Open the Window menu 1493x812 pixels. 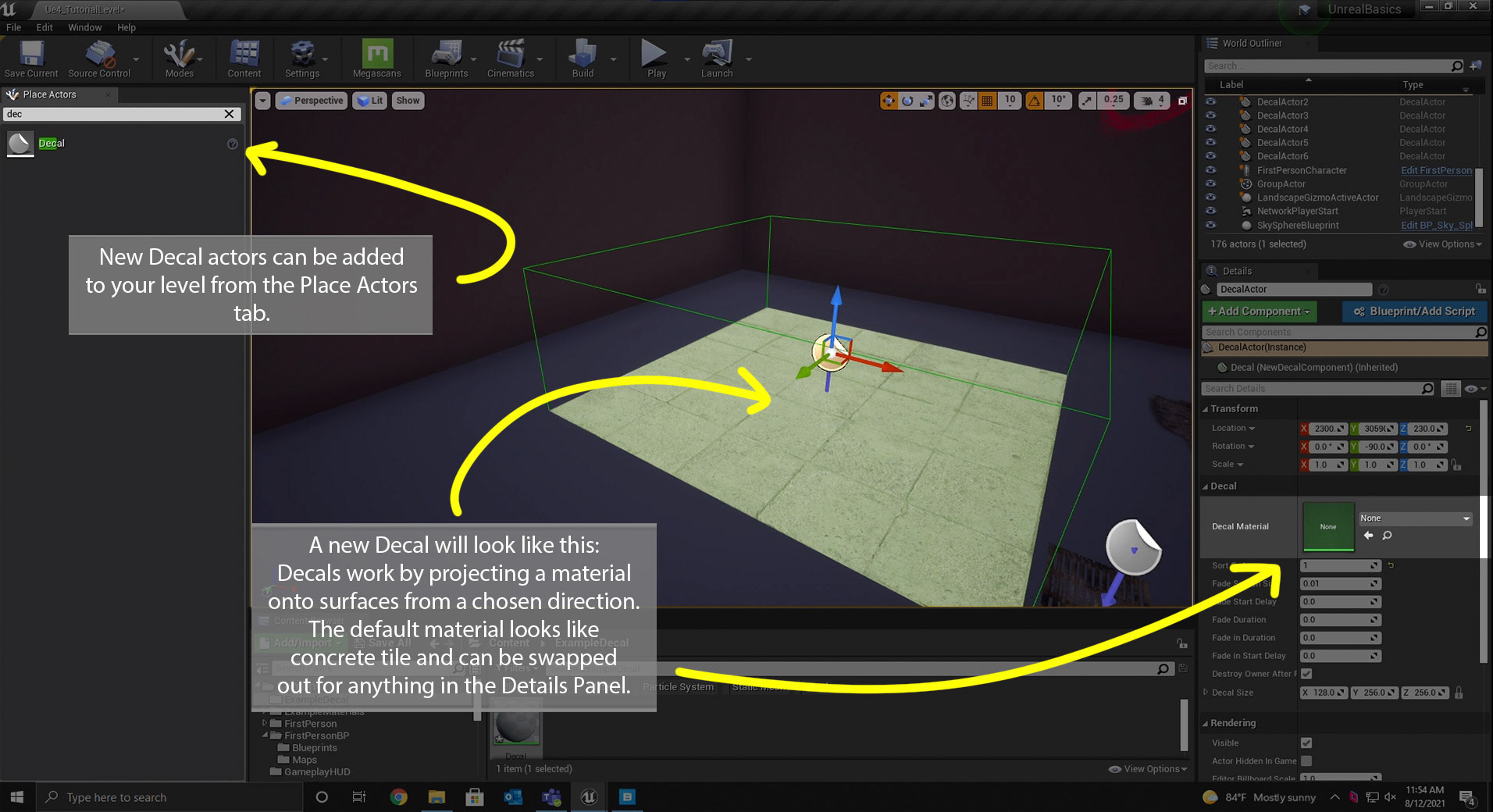[84, 27]
